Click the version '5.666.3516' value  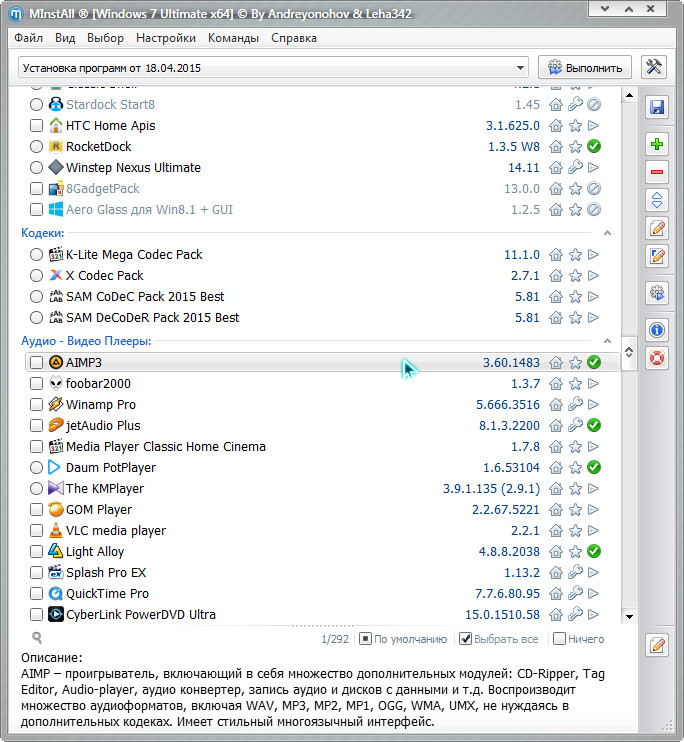[x=507, y=405]
